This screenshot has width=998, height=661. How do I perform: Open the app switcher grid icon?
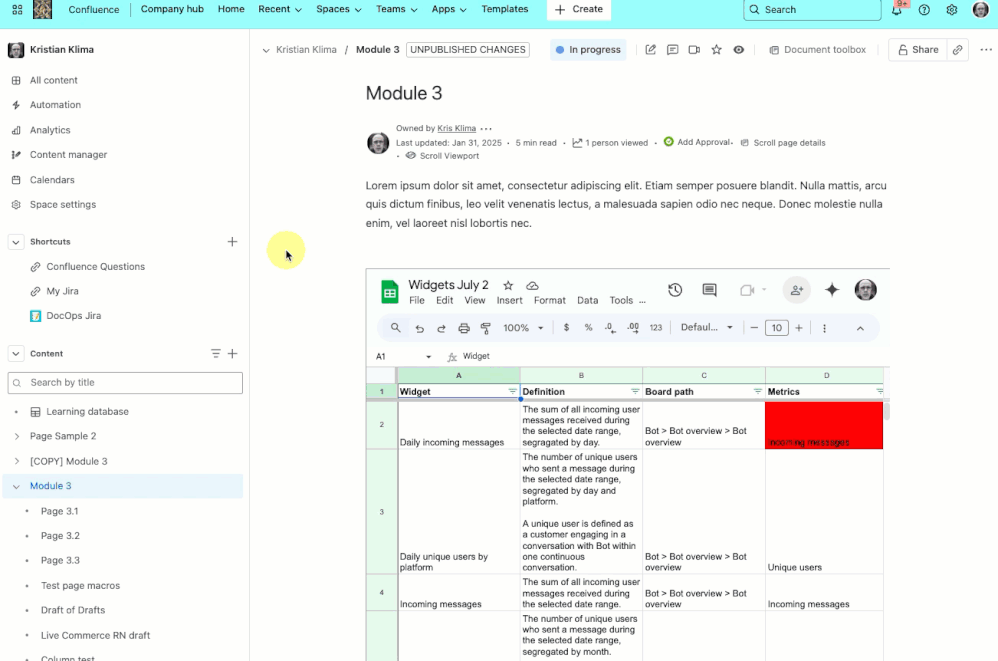point(17,10)
